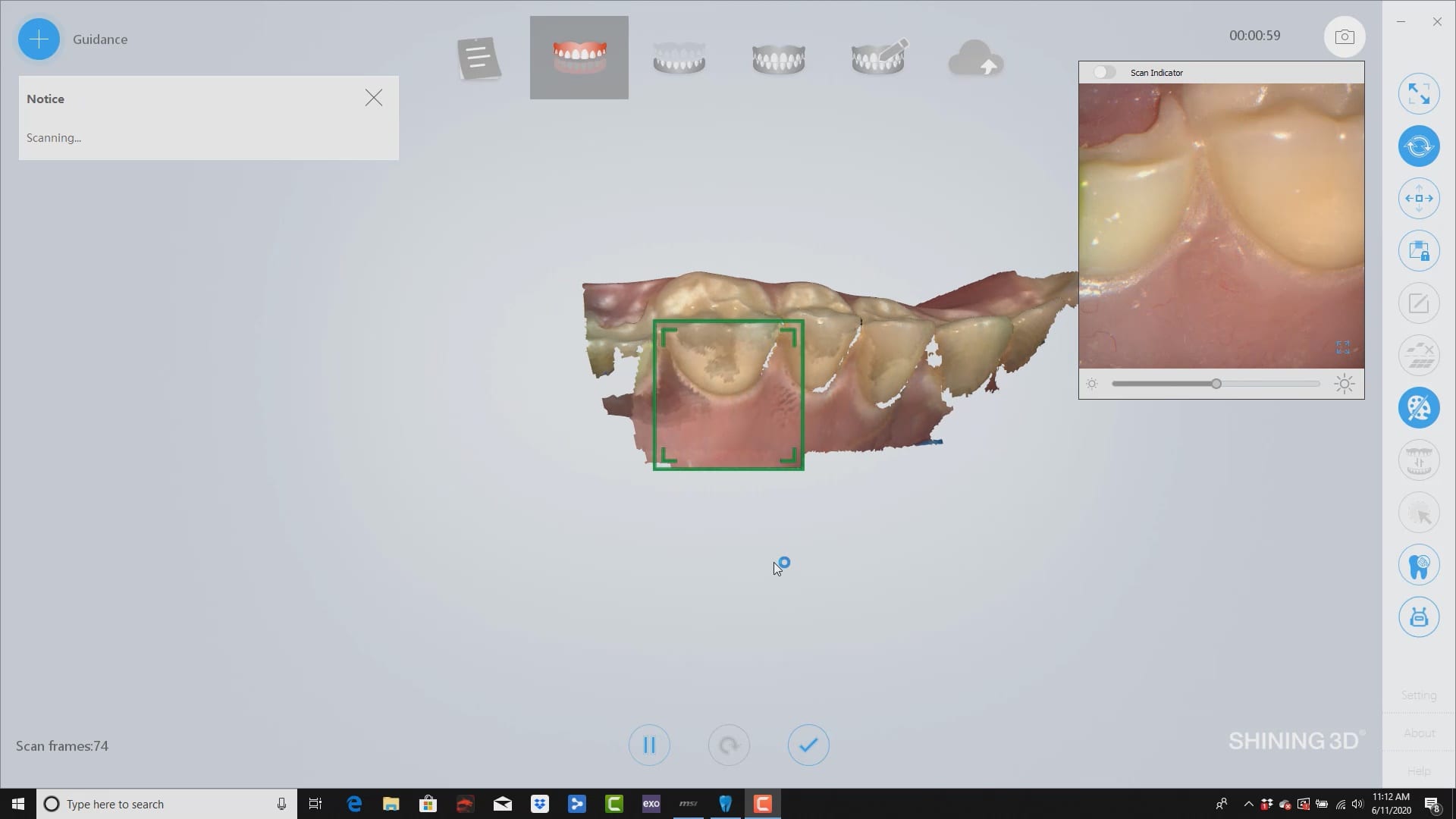Toggle the true color palette mode

(1419, 408)
